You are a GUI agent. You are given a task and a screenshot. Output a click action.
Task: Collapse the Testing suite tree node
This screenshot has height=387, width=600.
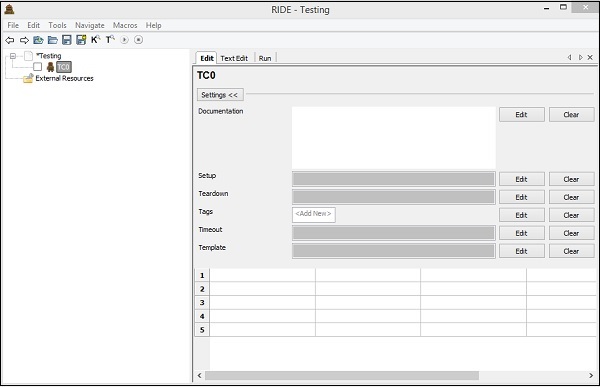point(13,56)
